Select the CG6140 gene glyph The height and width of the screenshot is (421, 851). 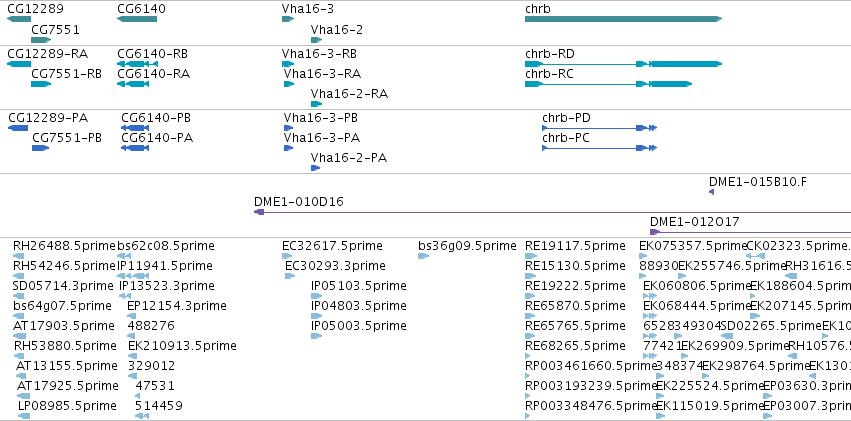[137, 19]
